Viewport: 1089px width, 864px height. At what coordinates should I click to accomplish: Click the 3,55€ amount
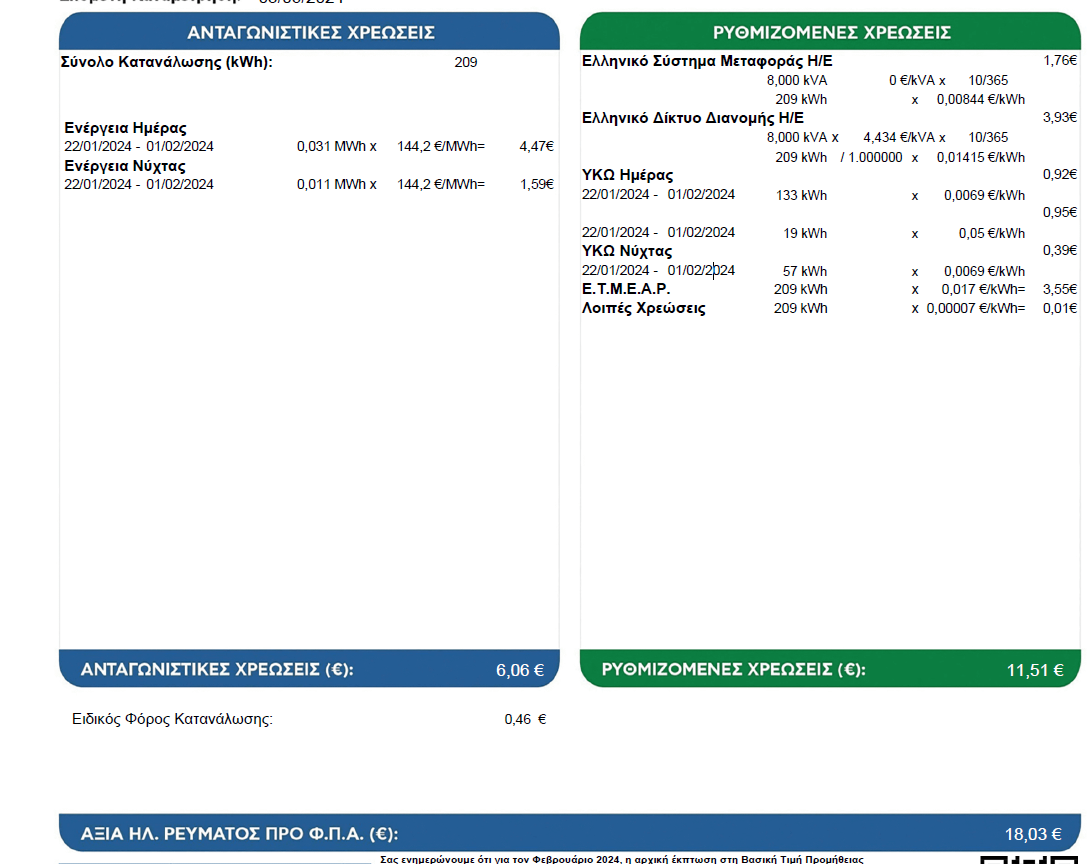pyautogui.click(x=1060, y=290)
